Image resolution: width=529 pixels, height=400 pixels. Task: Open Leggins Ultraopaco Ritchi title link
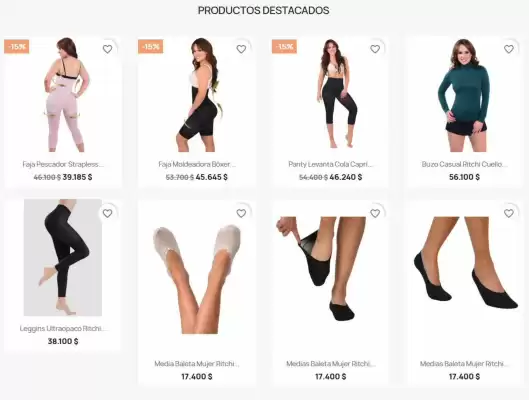63,328
